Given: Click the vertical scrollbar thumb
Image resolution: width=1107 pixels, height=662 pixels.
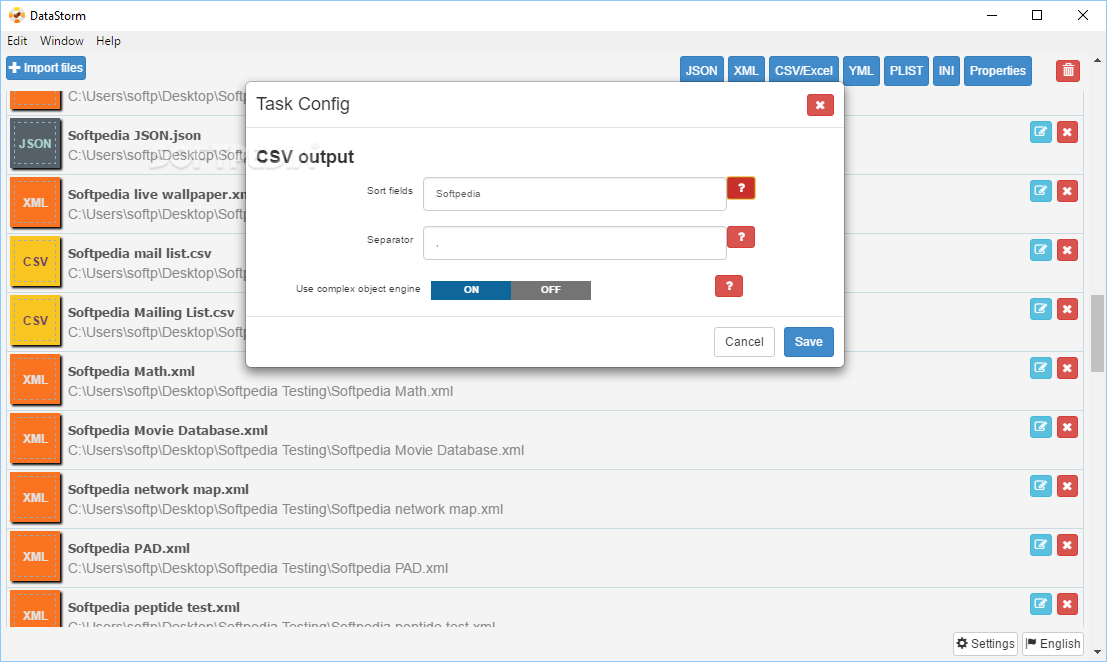Looking at the screenshot, I should point(1097,333).
